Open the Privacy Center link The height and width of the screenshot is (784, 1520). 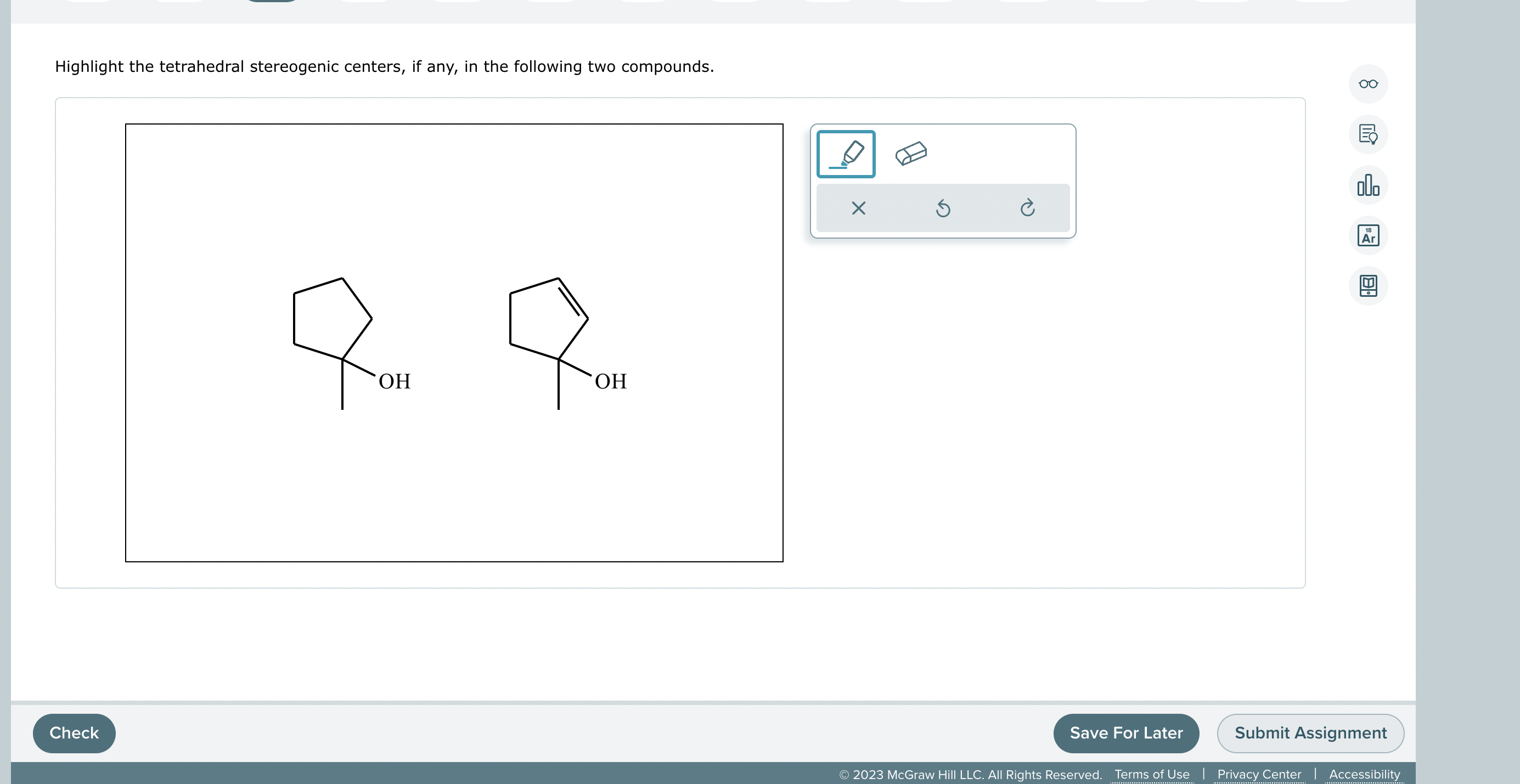(x=1259, y=775)
